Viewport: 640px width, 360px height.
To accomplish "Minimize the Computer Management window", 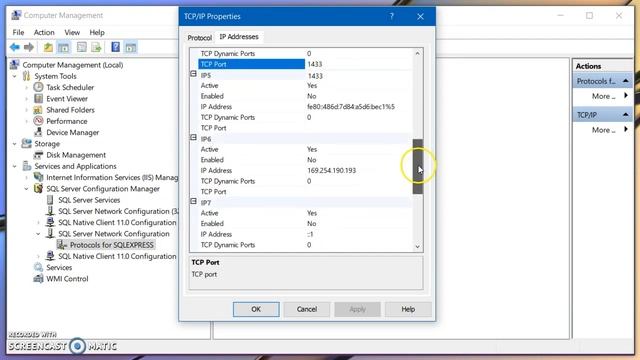I will click(x=560, y=16).
